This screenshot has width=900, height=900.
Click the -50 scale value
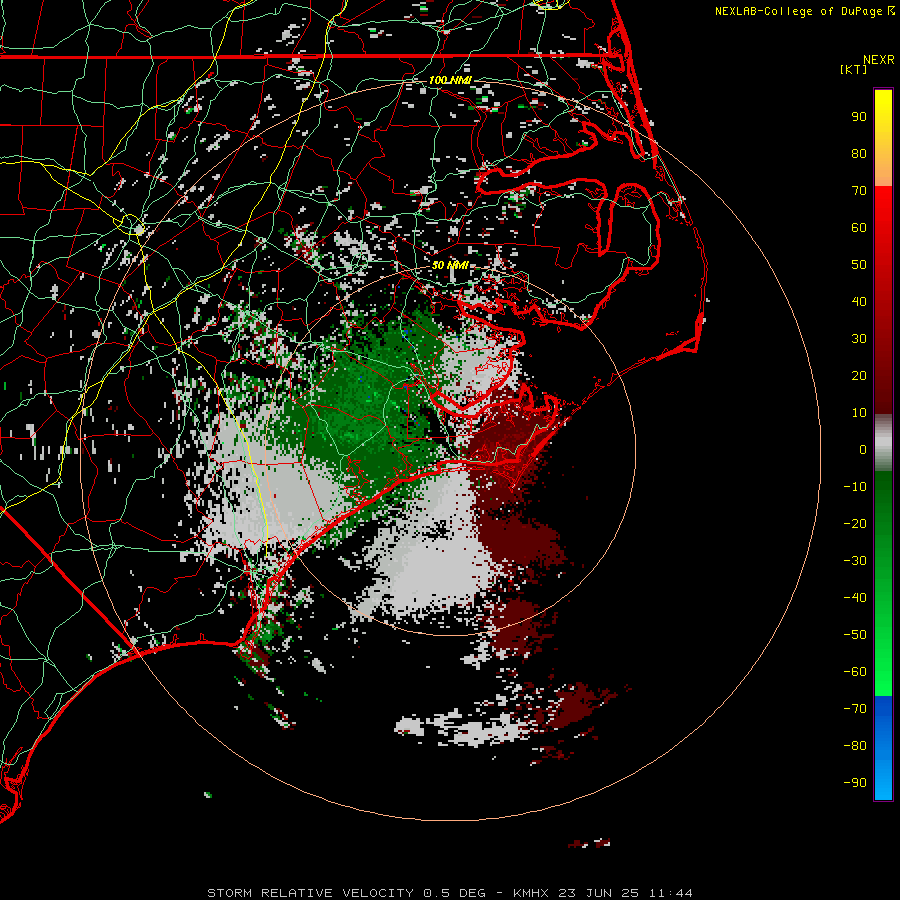coord(855,635)
